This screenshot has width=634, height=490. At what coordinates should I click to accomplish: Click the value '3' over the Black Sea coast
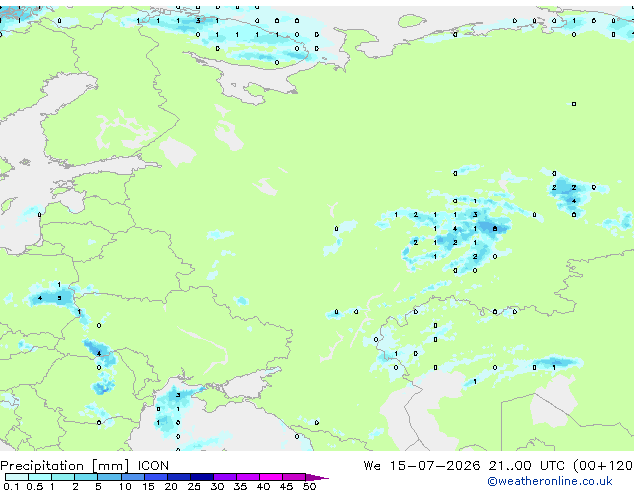(x=178, y=395)
